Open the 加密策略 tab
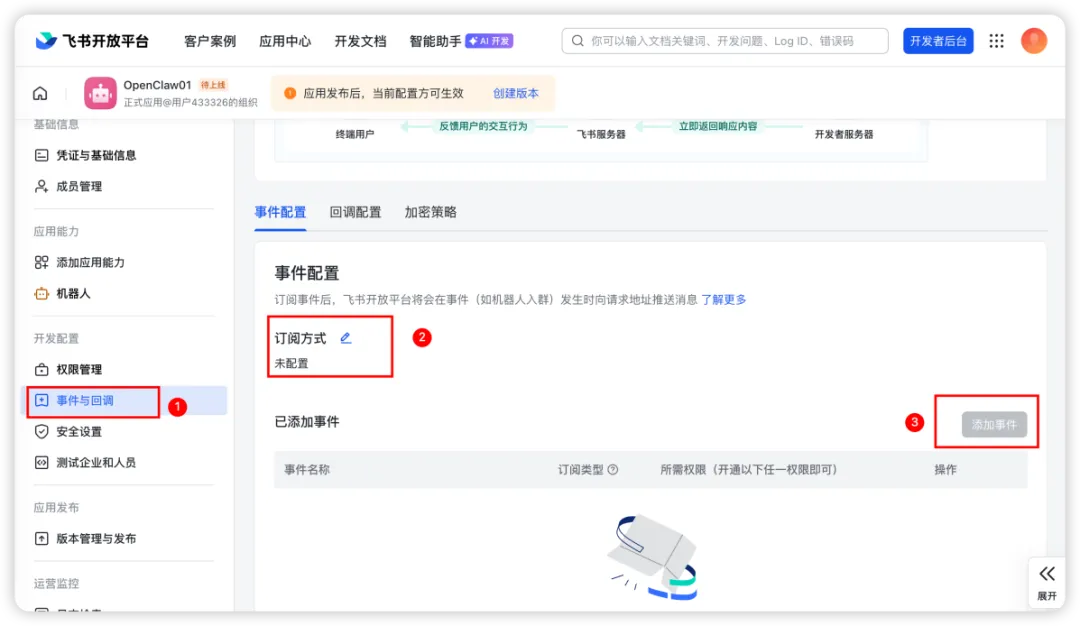The image size is (1080, 626). (x=430, y=212)
